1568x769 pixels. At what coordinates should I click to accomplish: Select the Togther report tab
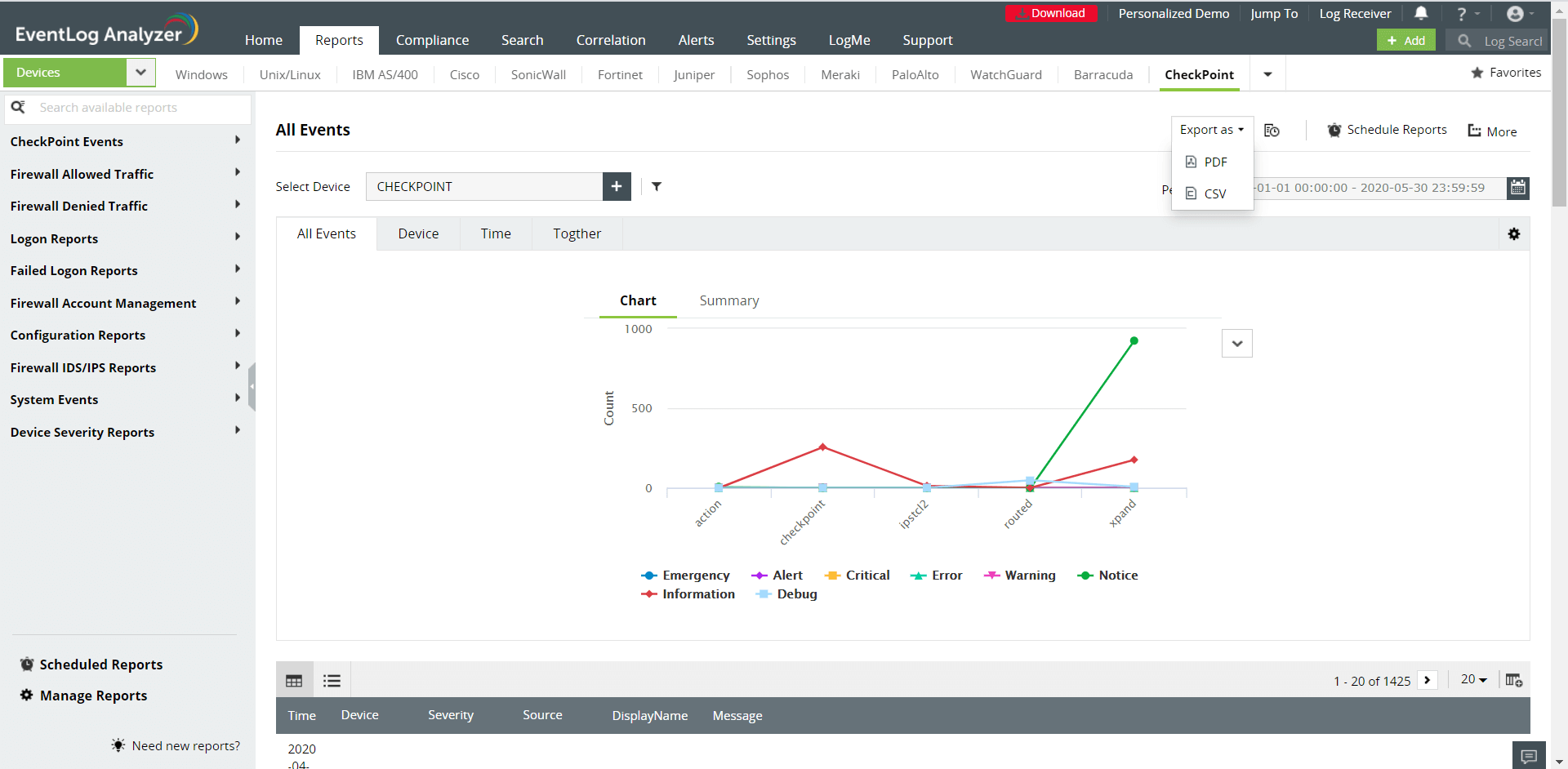click(x=577, y=233)
